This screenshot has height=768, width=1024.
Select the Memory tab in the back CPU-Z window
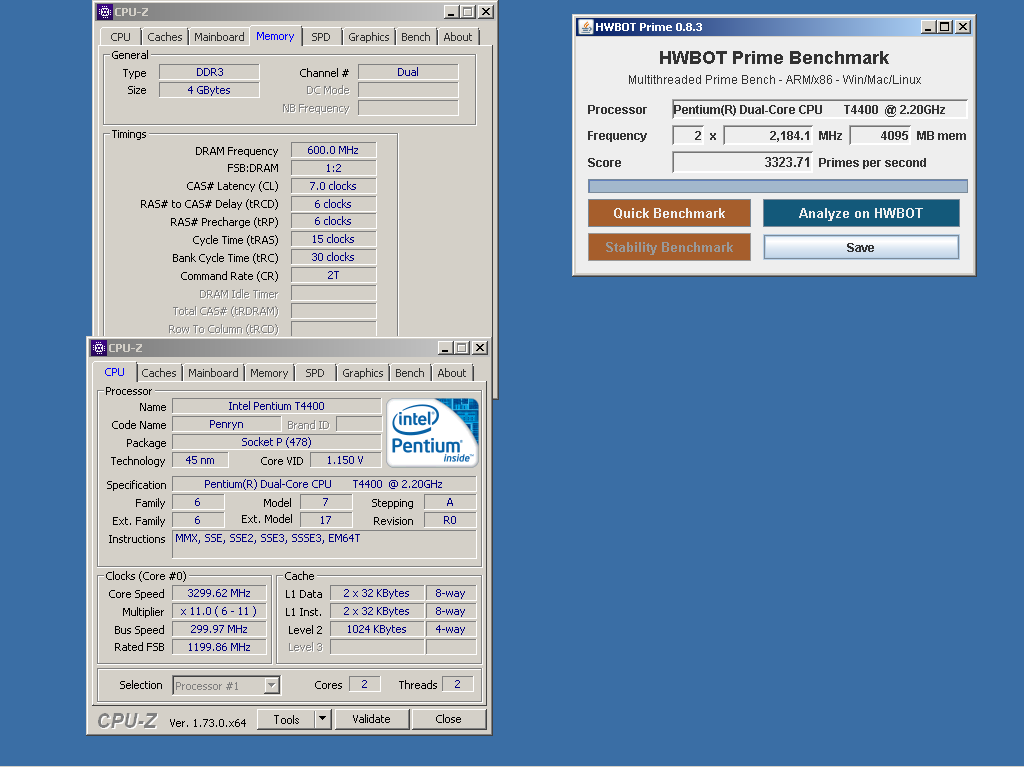tap(275, 36)
